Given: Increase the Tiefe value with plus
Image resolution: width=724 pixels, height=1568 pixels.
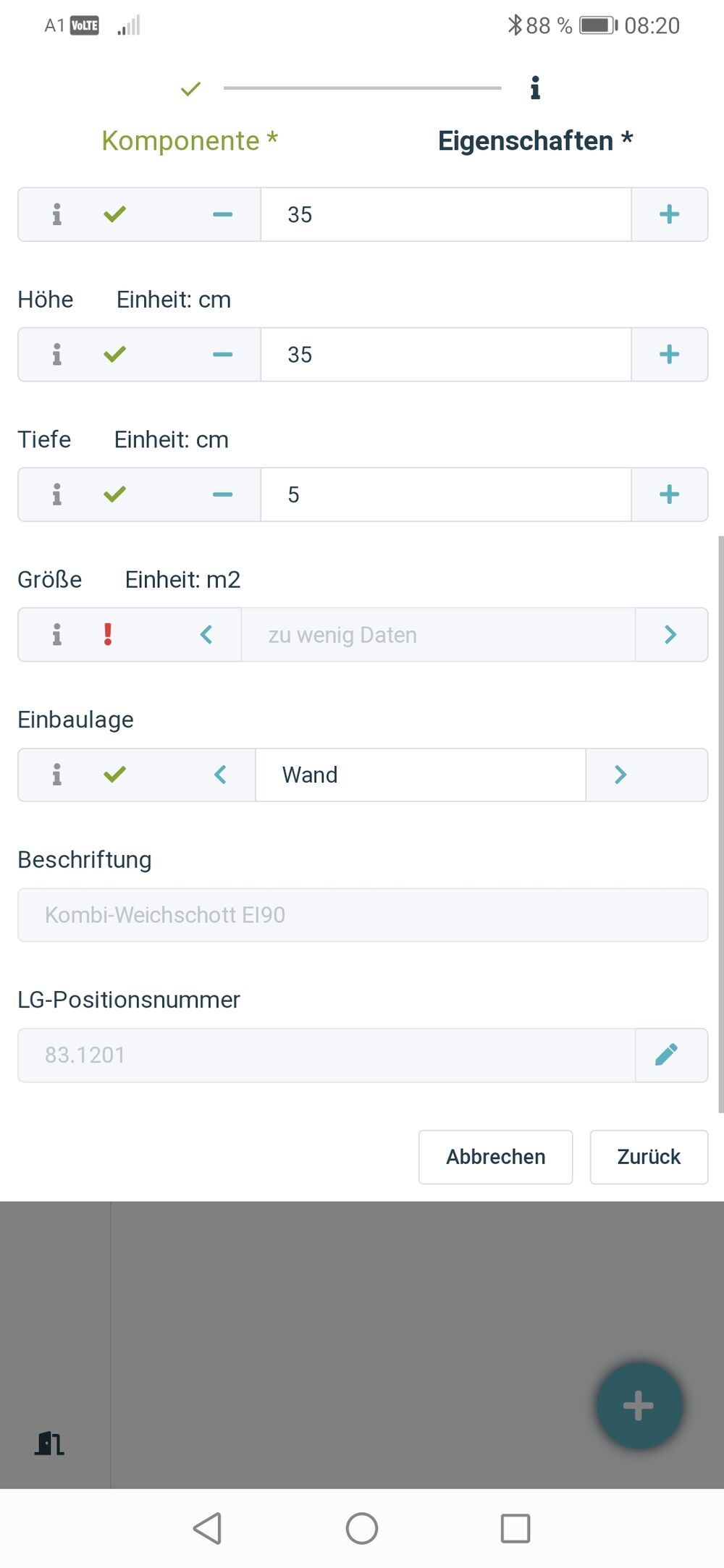Looking at the screenshot, I should coord(669,494).
